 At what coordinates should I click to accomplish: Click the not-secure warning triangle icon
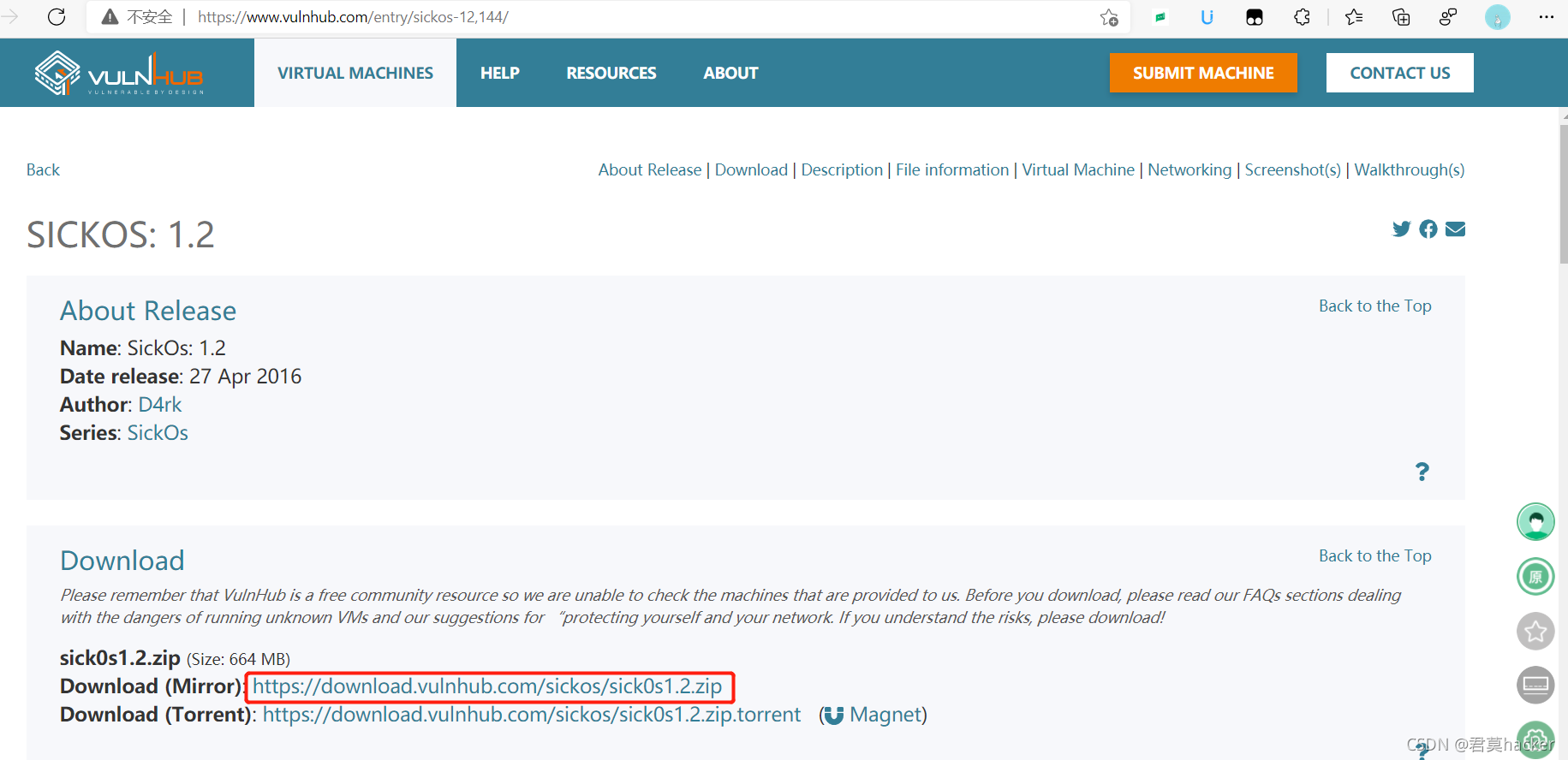click(x=110, y=17)
